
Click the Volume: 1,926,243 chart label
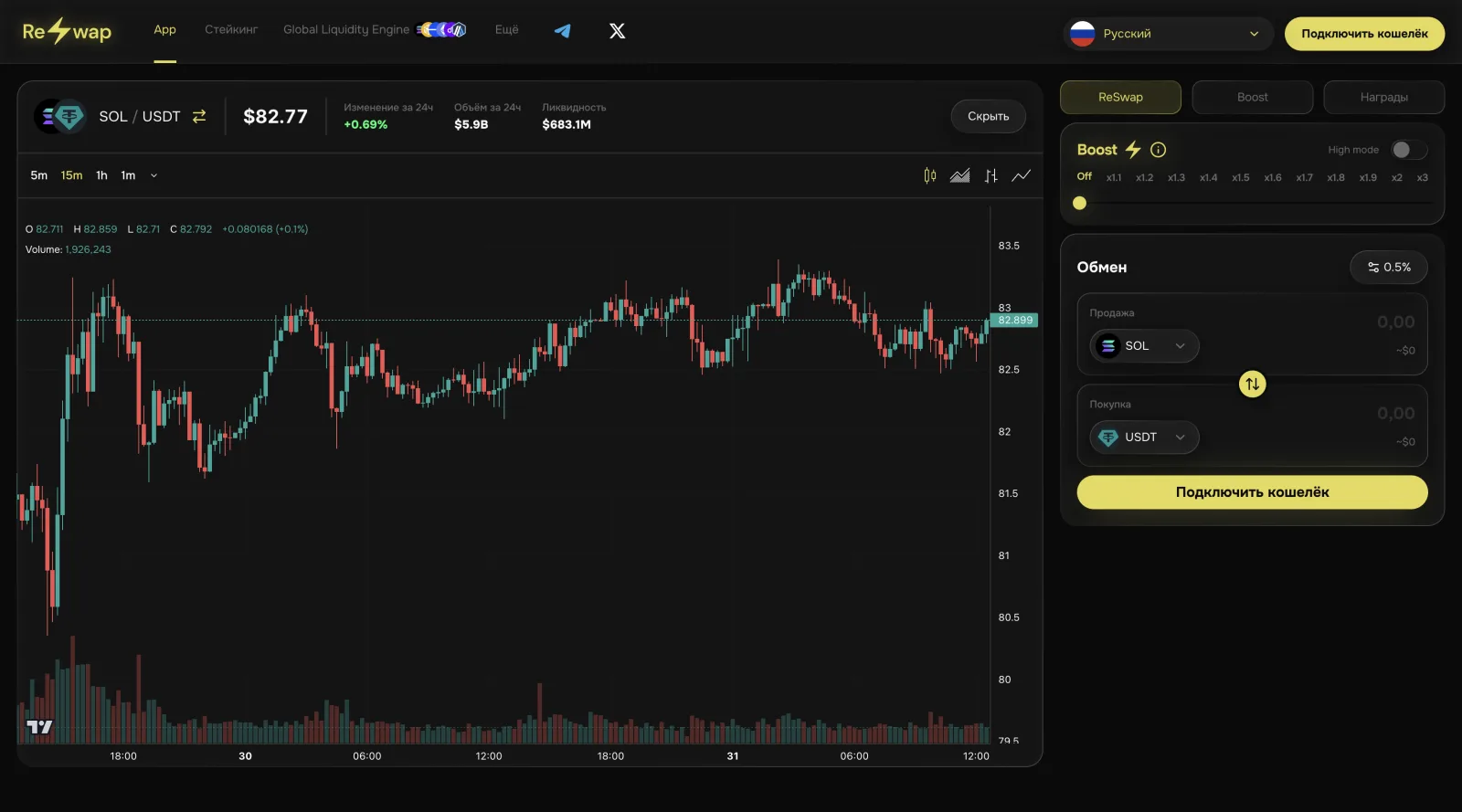[x=69, y=249]
